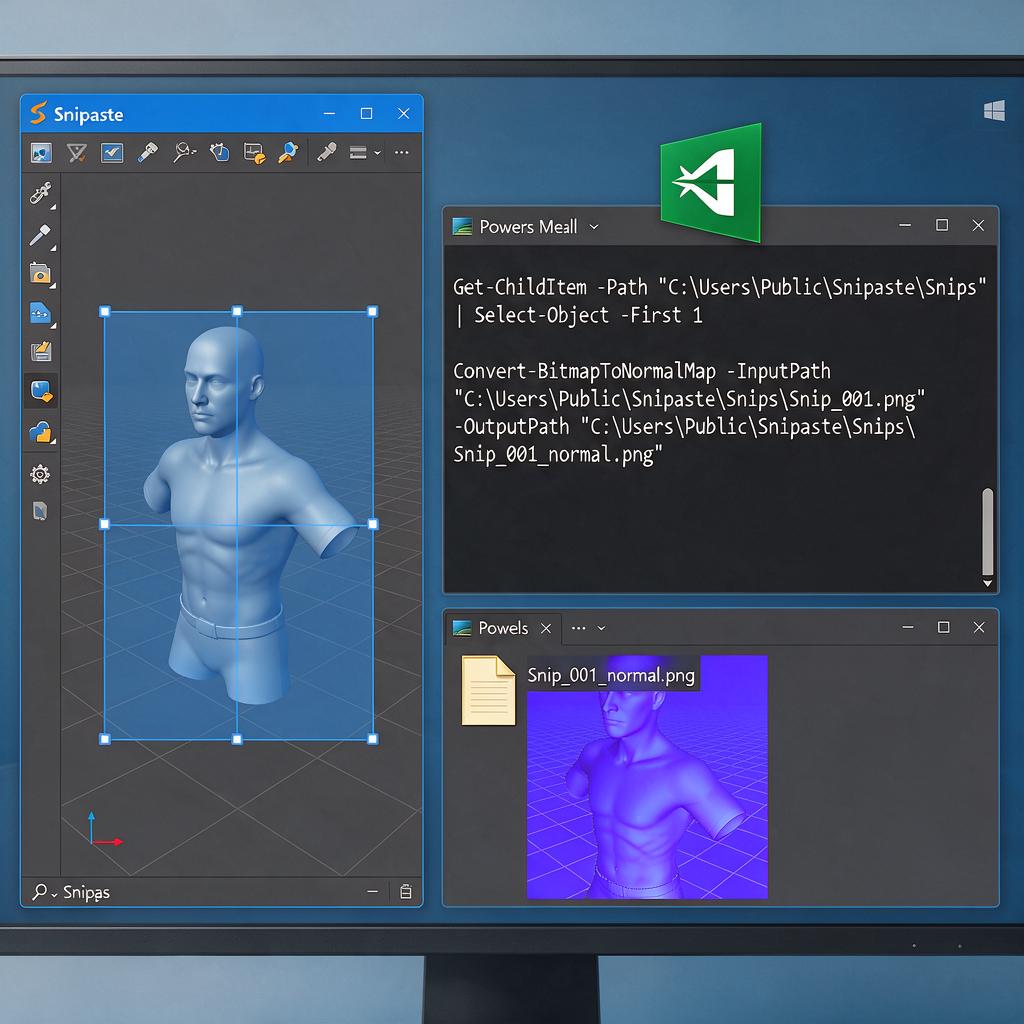Switch to the Powels tab
The height and width of the screenshot is (1024, 1024).
(x=502, y=628)
